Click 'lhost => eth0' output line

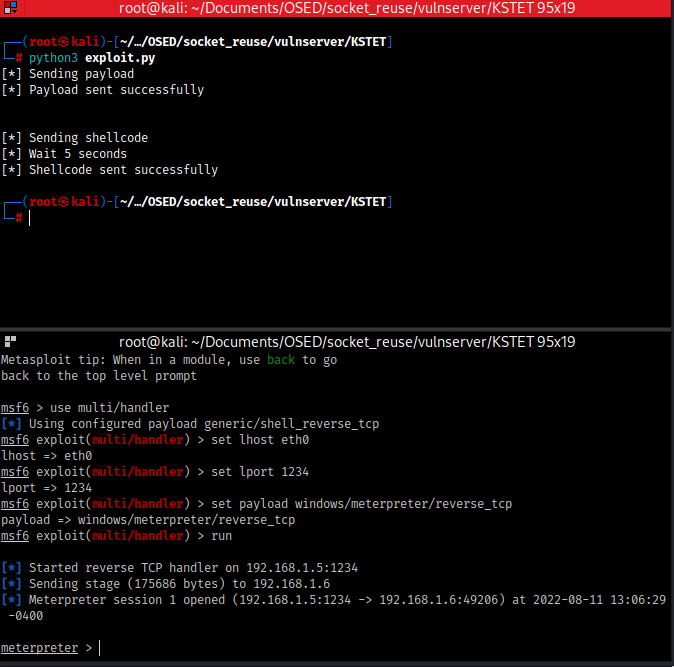pos(46,456)
